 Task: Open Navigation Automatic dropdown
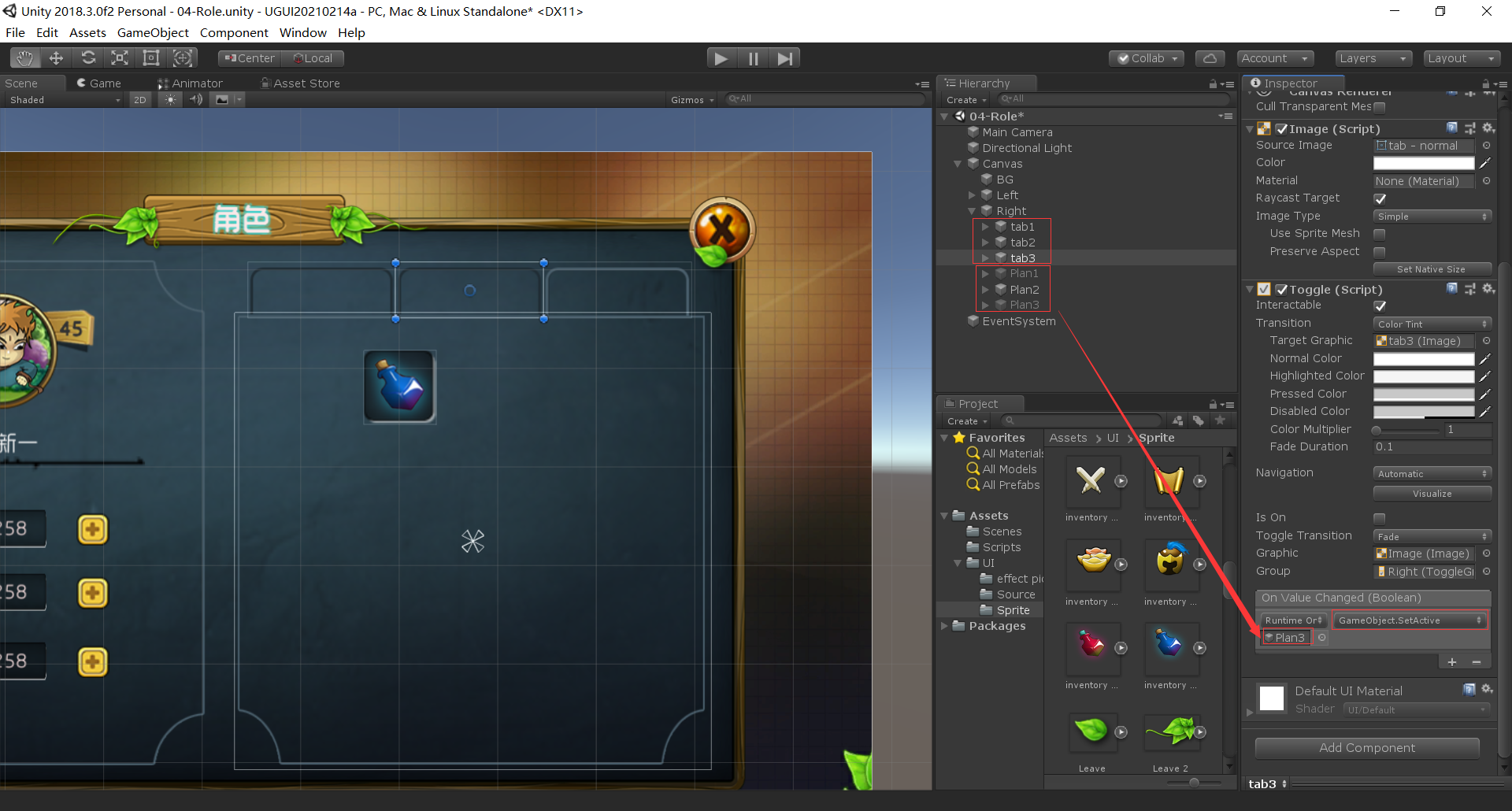click(x=1432, y=474)
